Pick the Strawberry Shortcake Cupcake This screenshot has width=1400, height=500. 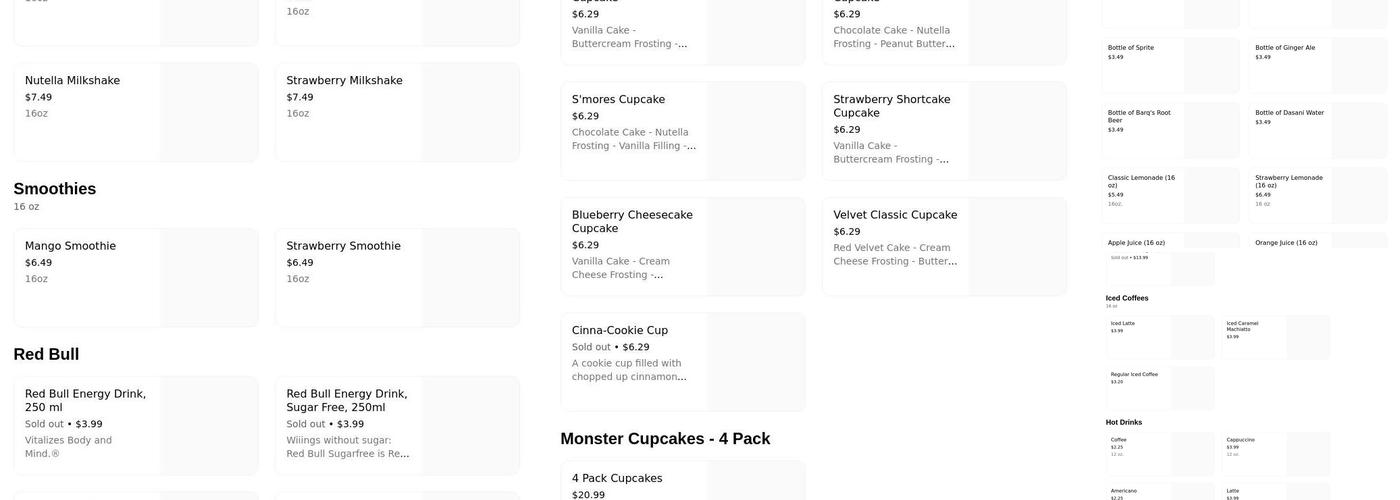pyautogui.click(x=944, y=131)
